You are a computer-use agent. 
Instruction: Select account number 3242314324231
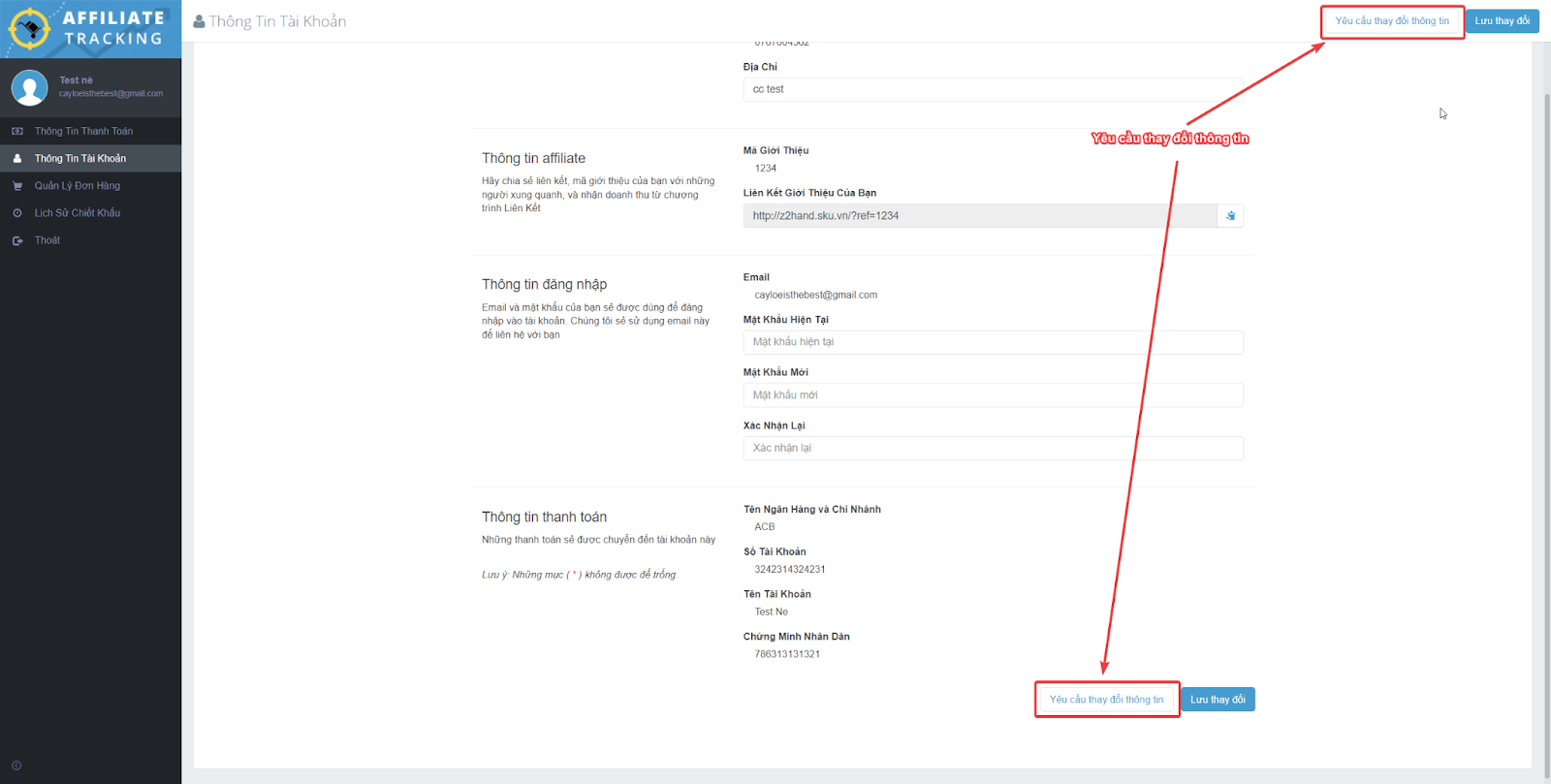(790, 570)
